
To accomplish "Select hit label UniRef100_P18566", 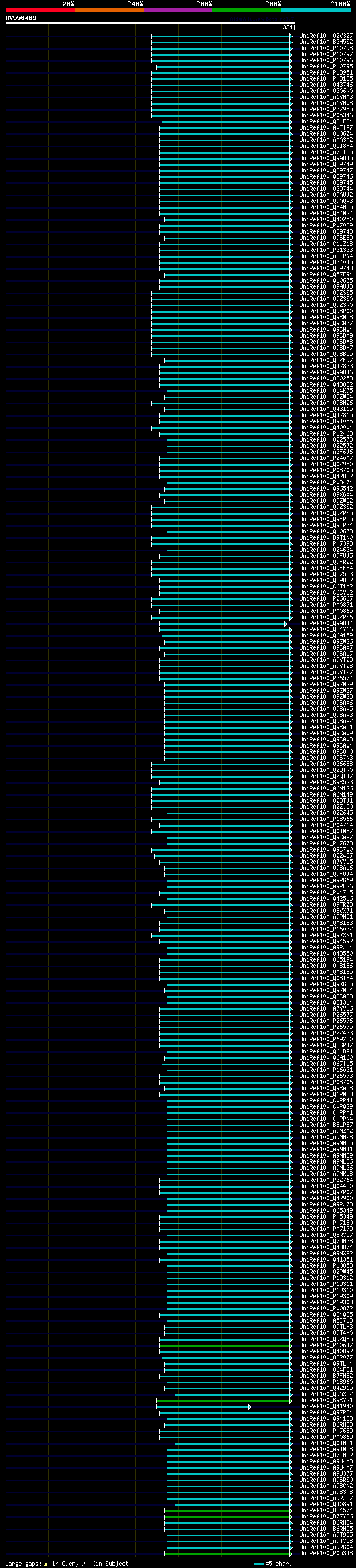I will pos(326,819).
